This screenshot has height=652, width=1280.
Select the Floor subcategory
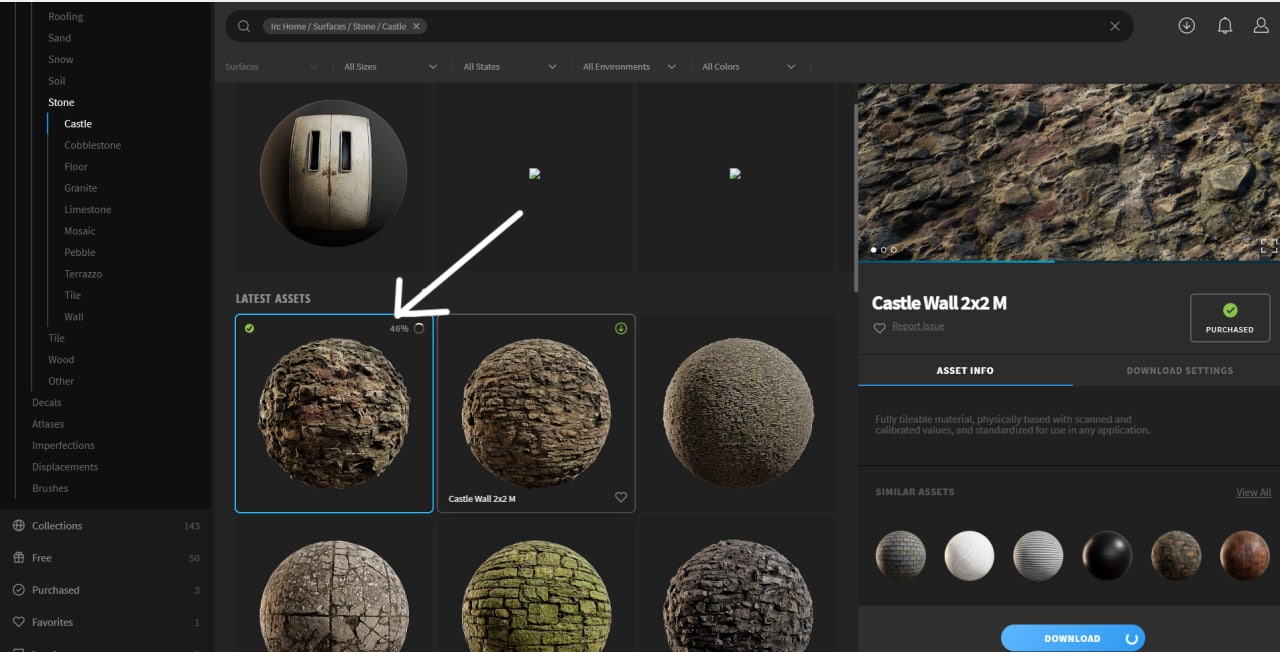click(76, 167)
